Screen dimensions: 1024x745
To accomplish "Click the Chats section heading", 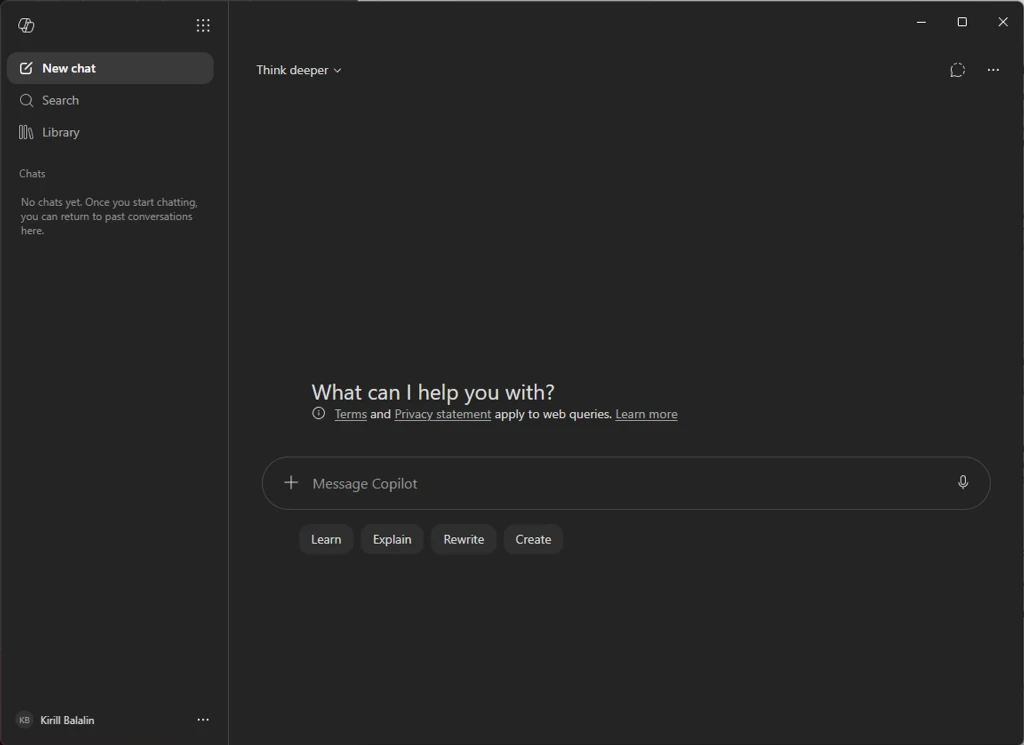I will pyautogui.click(x=32, y=174).
